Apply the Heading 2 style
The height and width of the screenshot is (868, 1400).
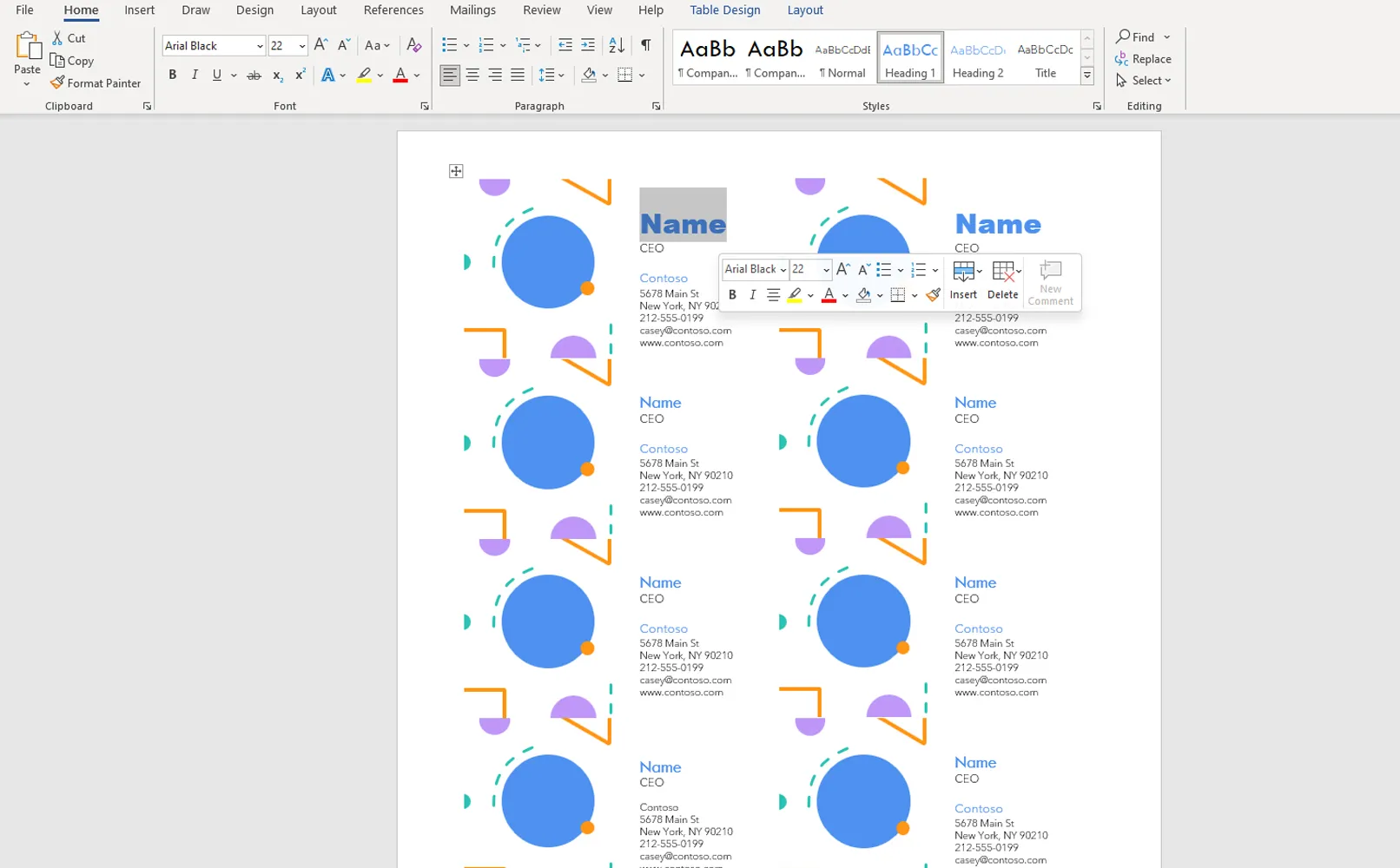tap(978, 58)
